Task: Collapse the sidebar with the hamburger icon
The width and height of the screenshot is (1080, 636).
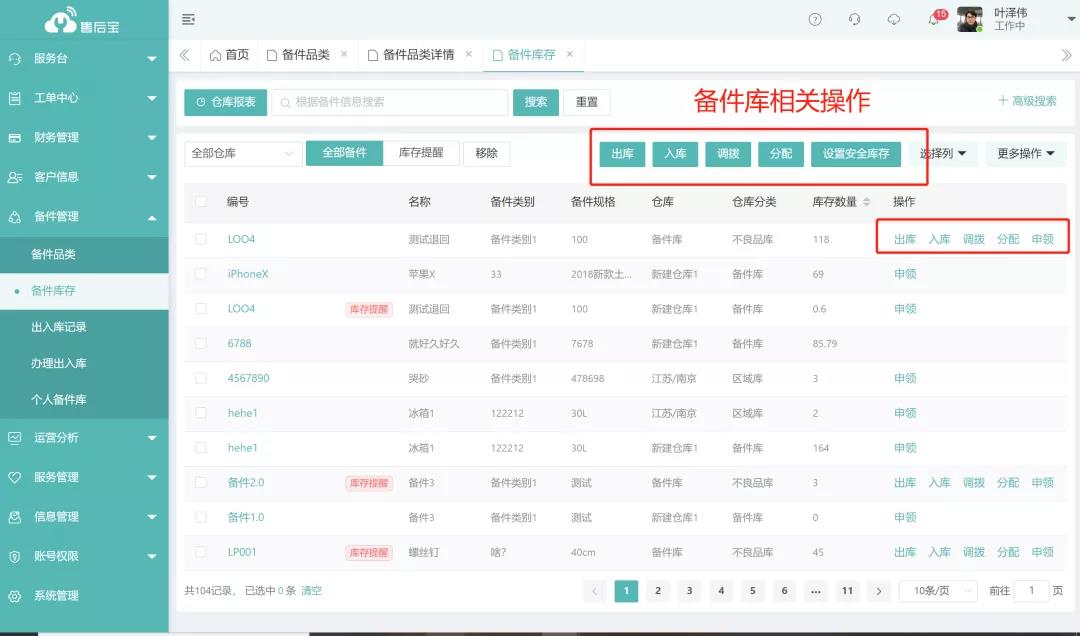Action: pyautogui.click(x=188, y=20)
